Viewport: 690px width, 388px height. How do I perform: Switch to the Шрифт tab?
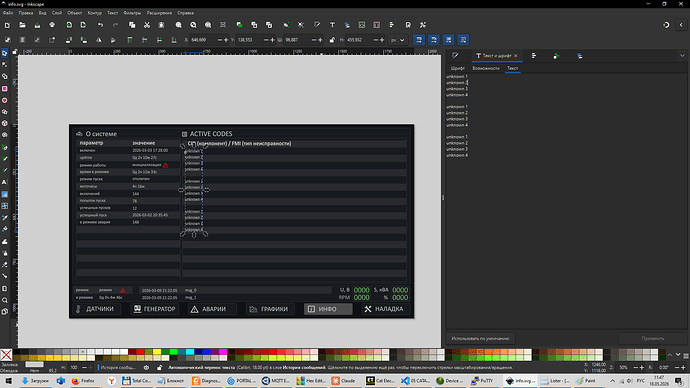coord(458,68)
